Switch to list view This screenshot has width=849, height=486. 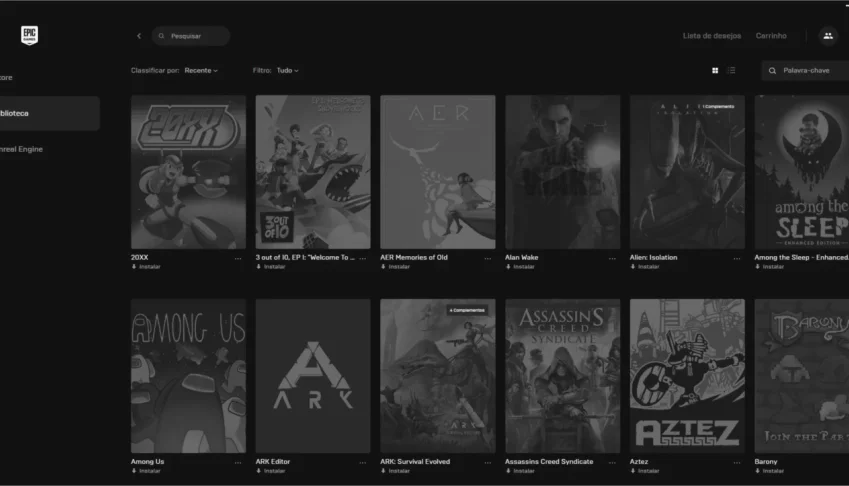pyautogui.click(x=732, y=70)
